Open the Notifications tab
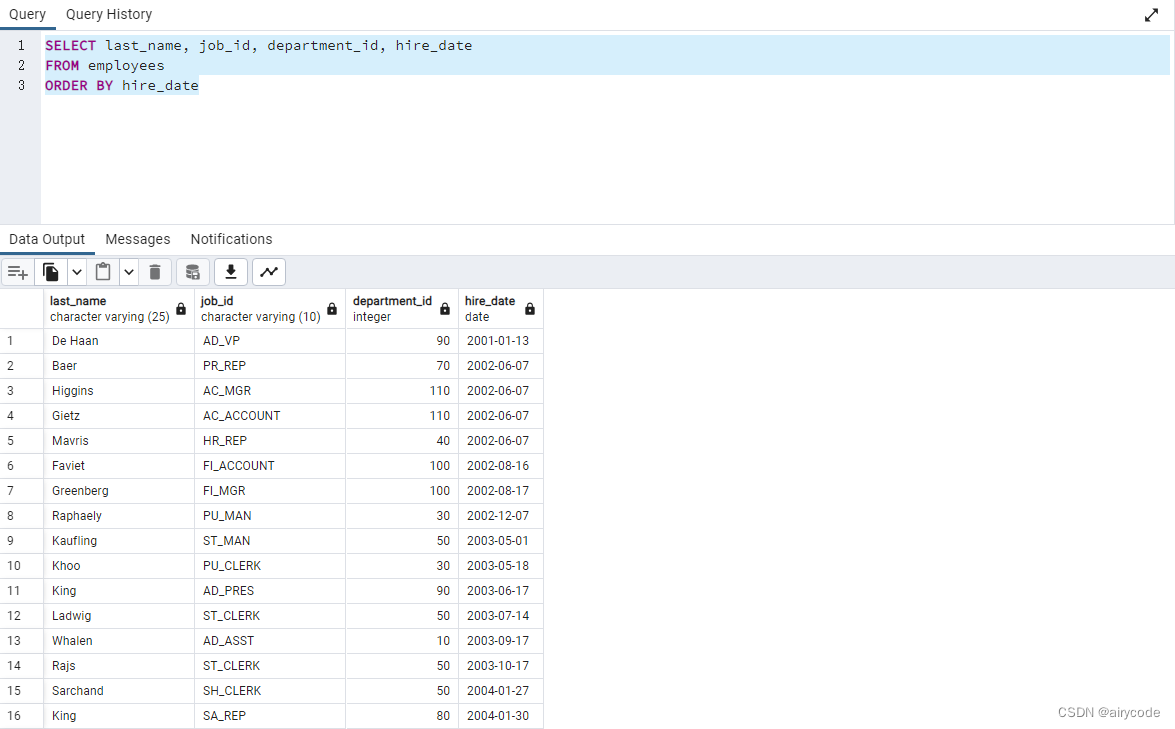 click(232, 239)
